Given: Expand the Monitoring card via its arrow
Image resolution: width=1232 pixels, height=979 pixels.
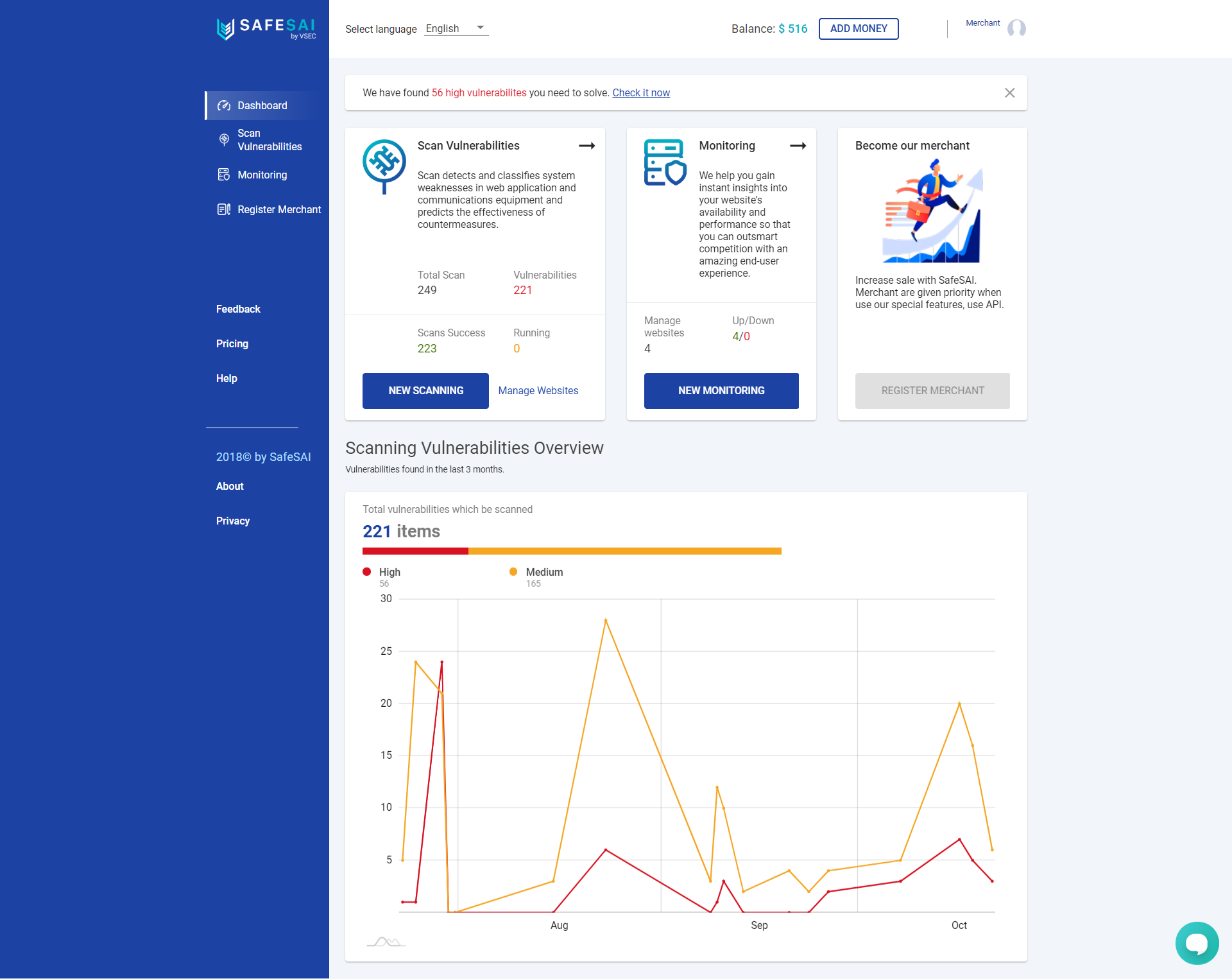Looking at the screenshot, I should click(799, 146).
